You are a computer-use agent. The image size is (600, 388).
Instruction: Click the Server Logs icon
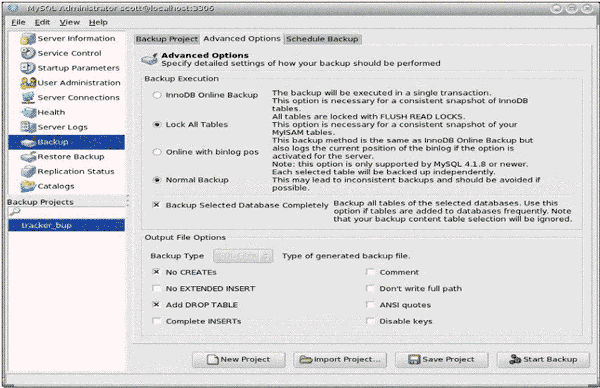click(28, 127)
